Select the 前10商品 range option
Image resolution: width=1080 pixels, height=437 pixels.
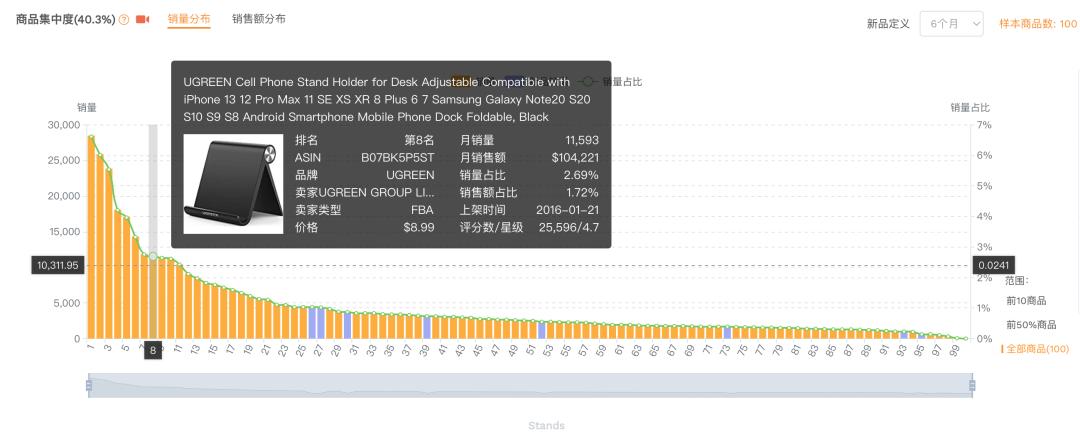coord(1026,301)
